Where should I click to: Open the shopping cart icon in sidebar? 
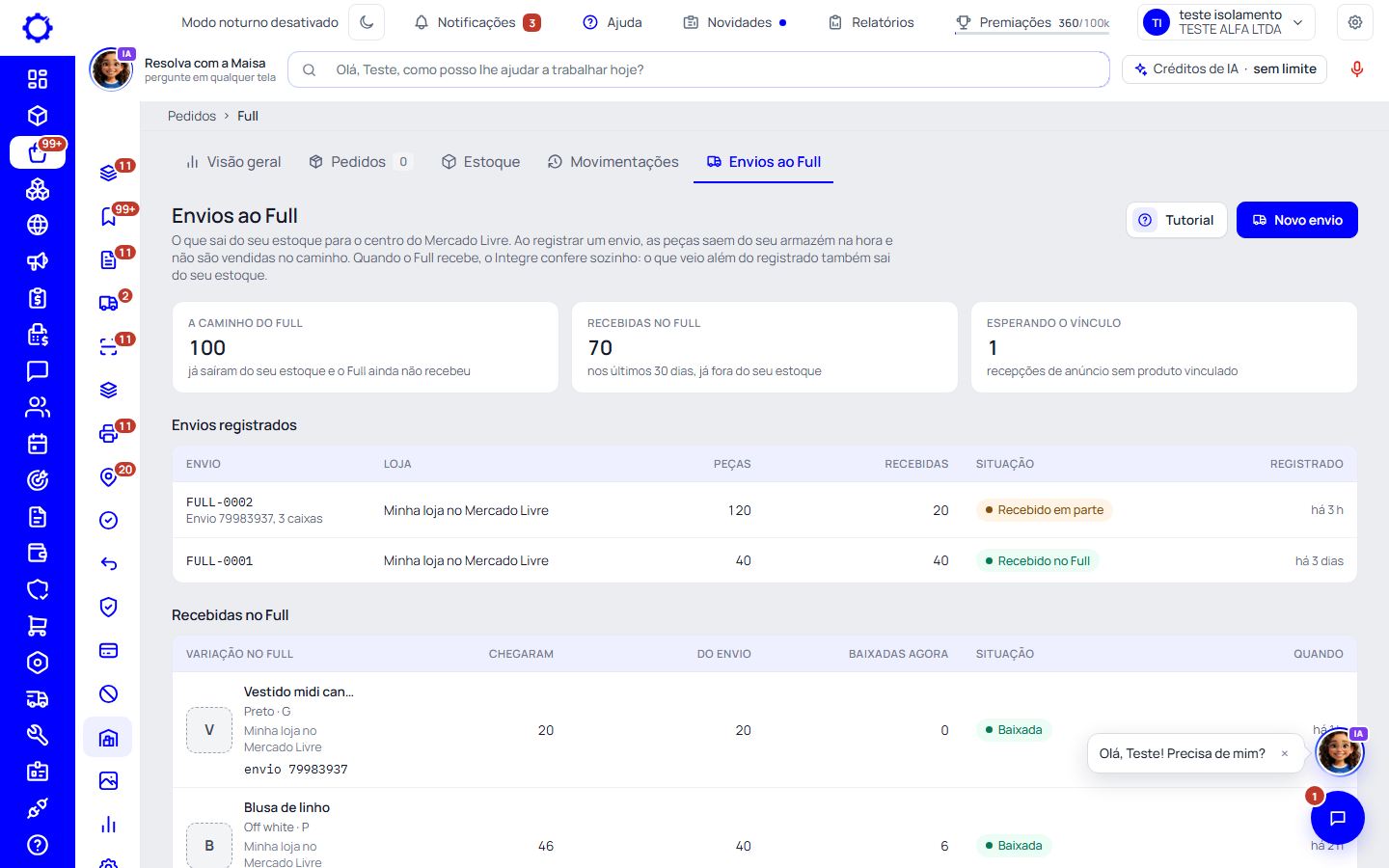coord(38,626)
